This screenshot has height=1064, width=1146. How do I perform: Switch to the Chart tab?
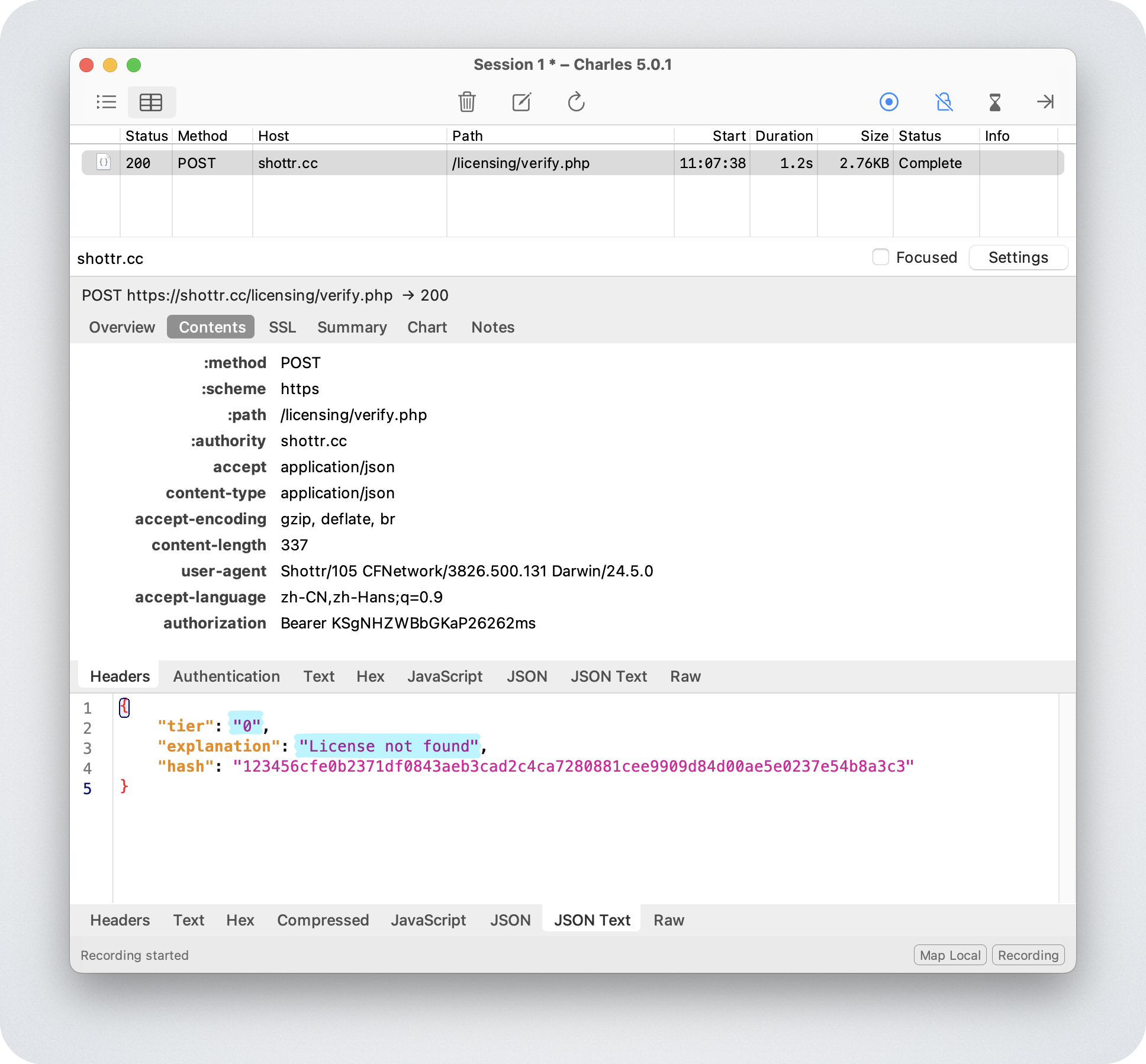[427, 327]
